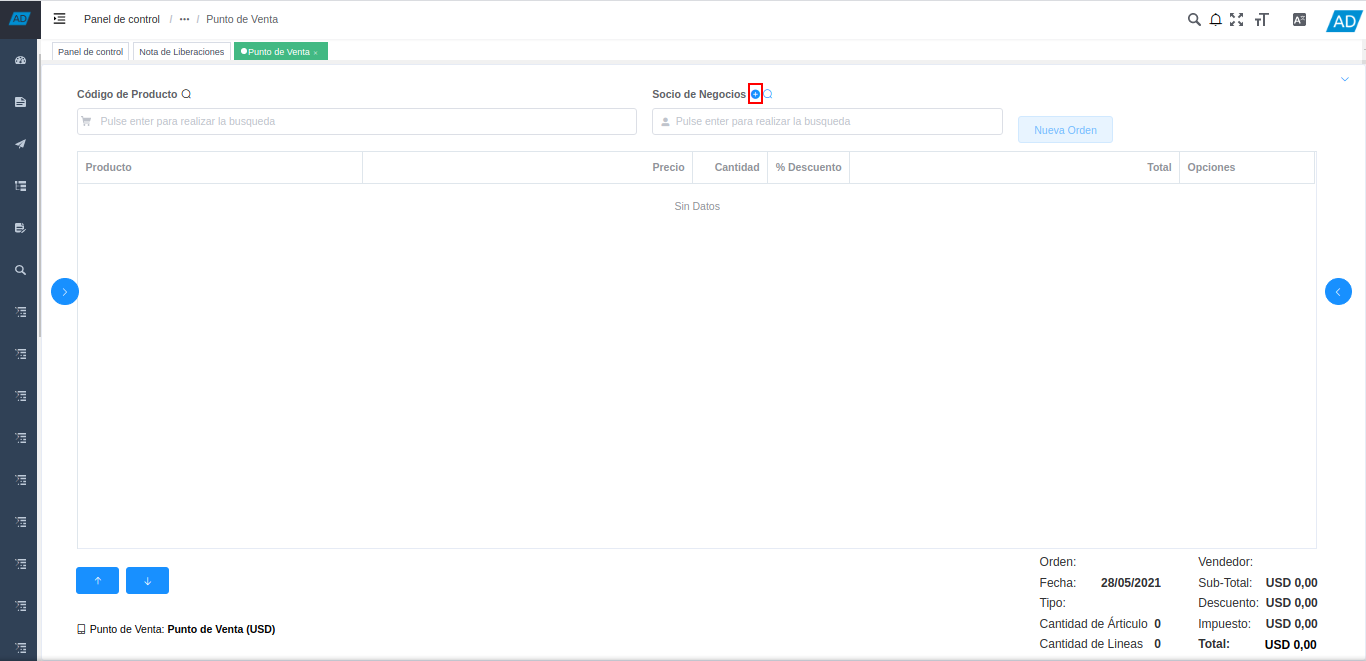Toggle sidebar collapse hamburger icon
1366x661 pixels.
60,19
